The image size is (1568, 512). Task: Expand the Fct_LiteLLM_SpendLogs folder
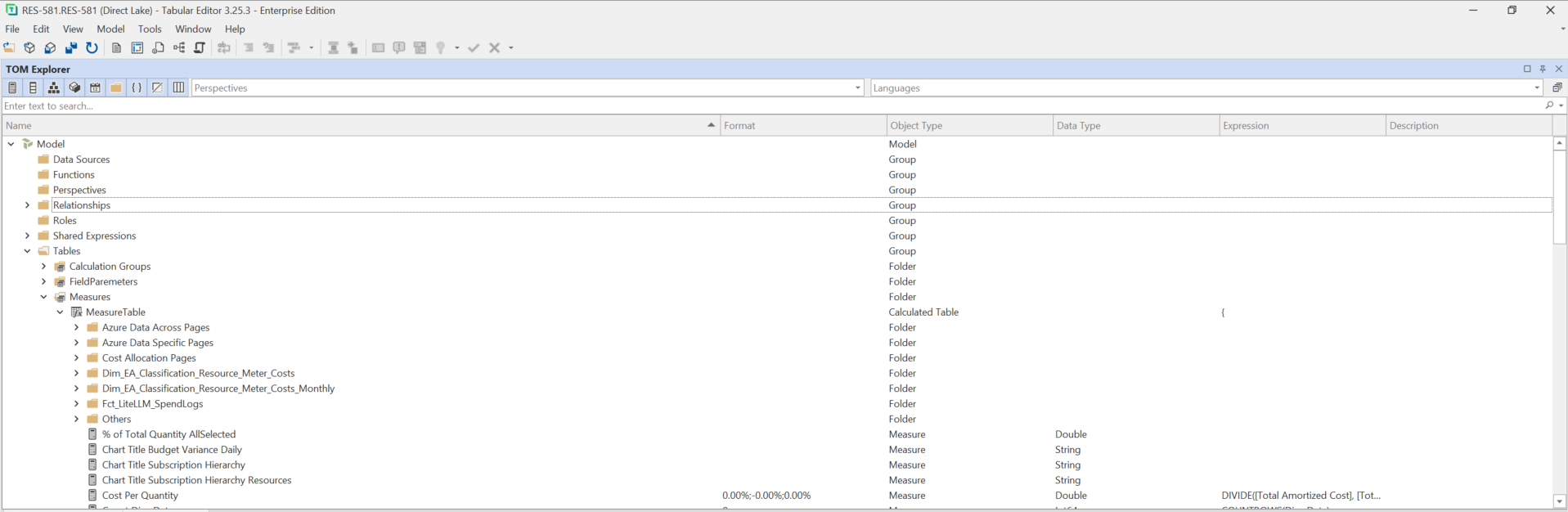(x=77, y=404)
